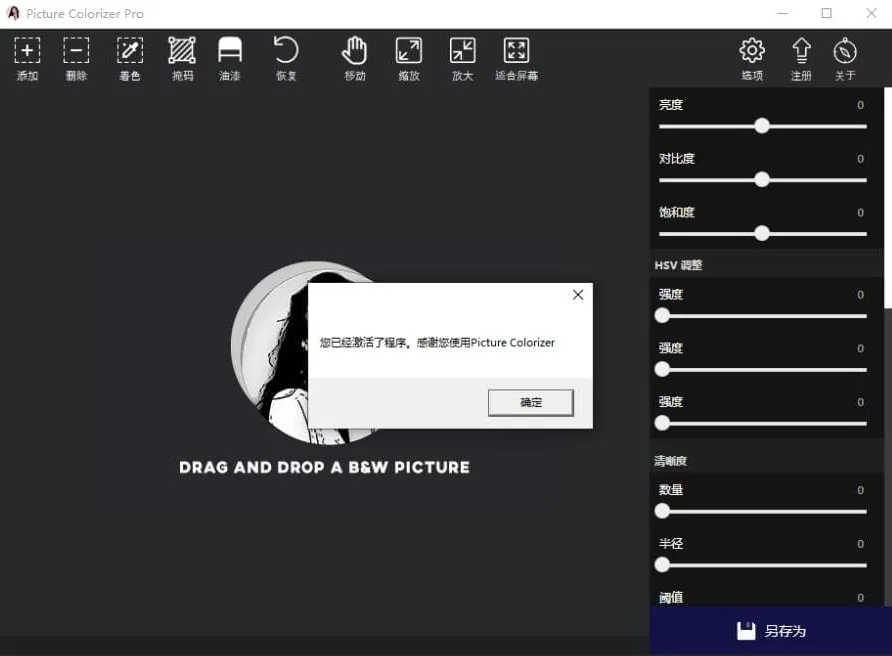Click the 添加 (Add) toolbar icon

click(x=27, y=51)
